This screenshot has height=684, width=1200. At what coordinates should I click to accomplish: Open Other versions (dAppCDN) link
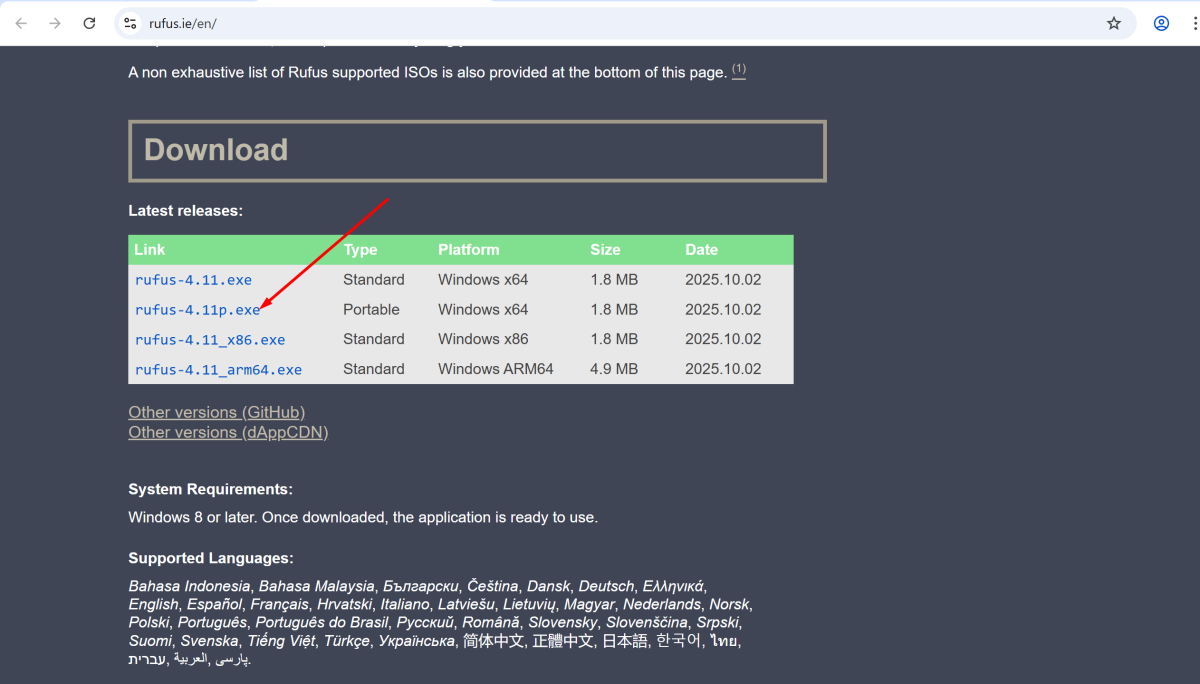(228, 432)
